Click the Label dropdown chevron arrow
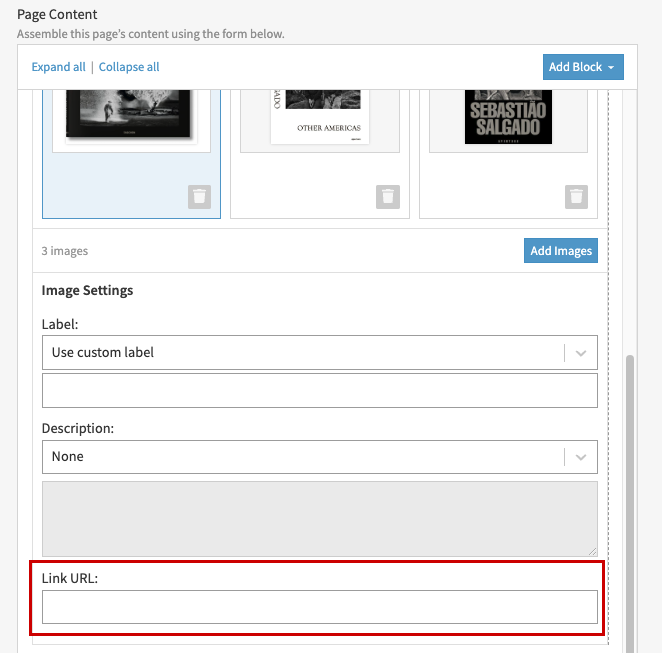Viewport: 662px width, 653px height. click(x=581, y=353)
